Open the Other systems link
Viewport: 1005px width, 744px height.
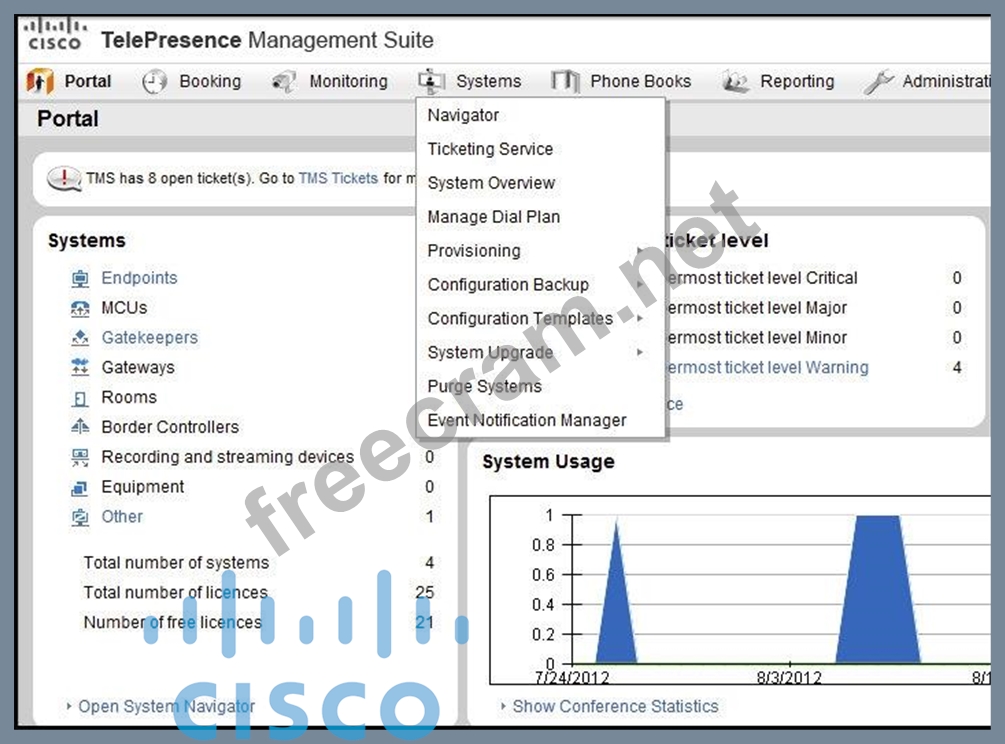pyautogui.click(x=122, y=517)
